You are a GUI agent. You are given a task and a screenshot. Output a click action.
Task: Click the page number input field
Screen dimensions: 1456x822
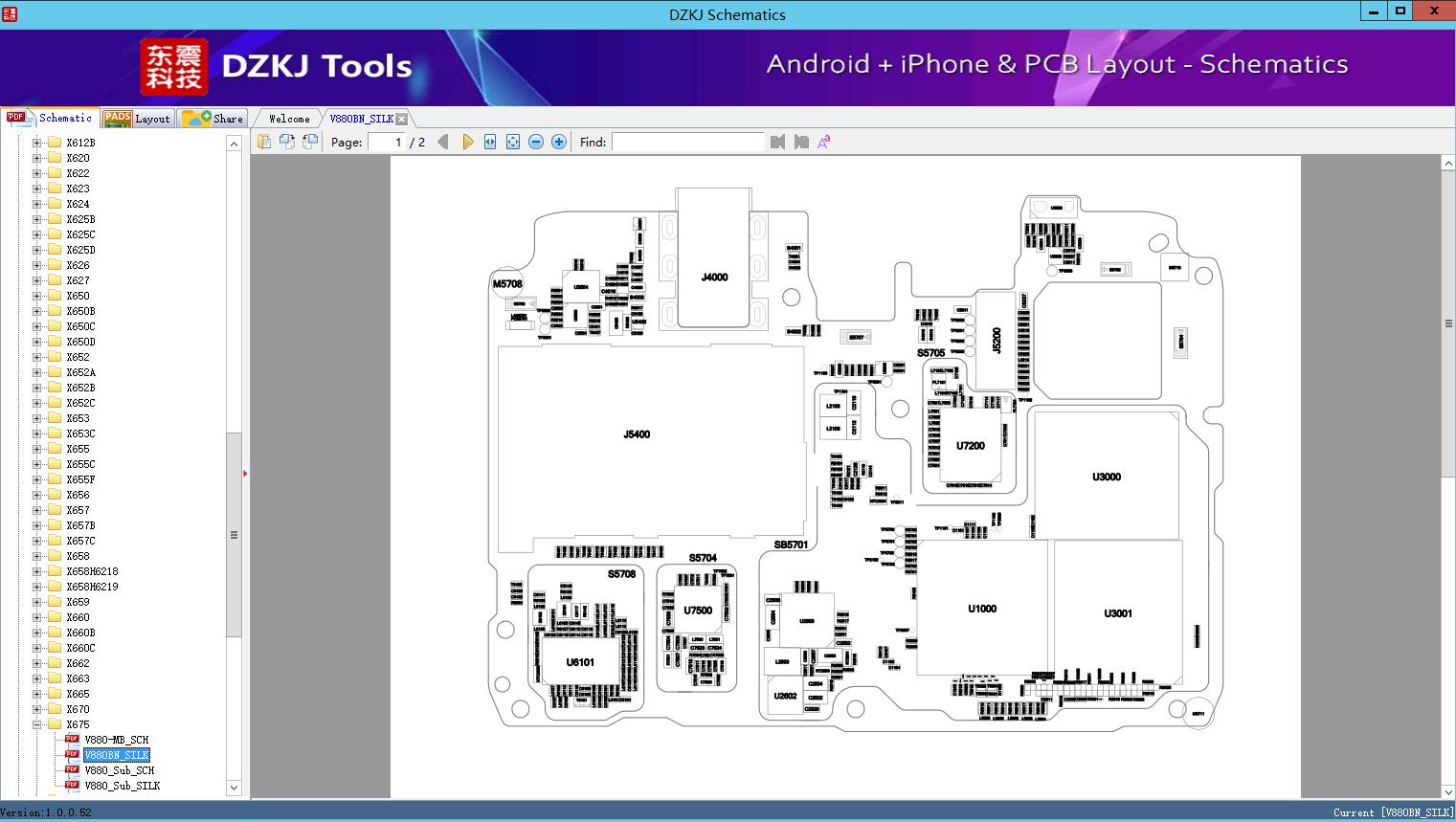click(387, 142)
